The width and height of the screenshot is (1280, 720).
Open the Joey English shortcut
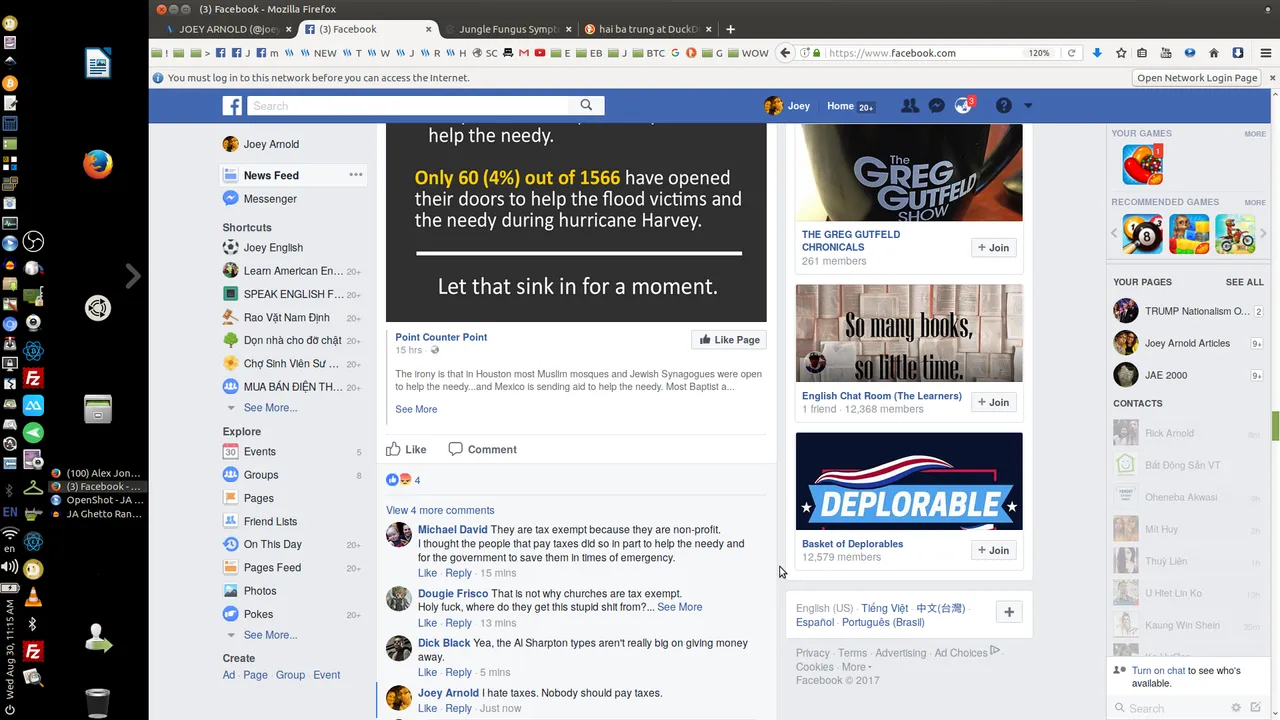click(x=273, y=247)
